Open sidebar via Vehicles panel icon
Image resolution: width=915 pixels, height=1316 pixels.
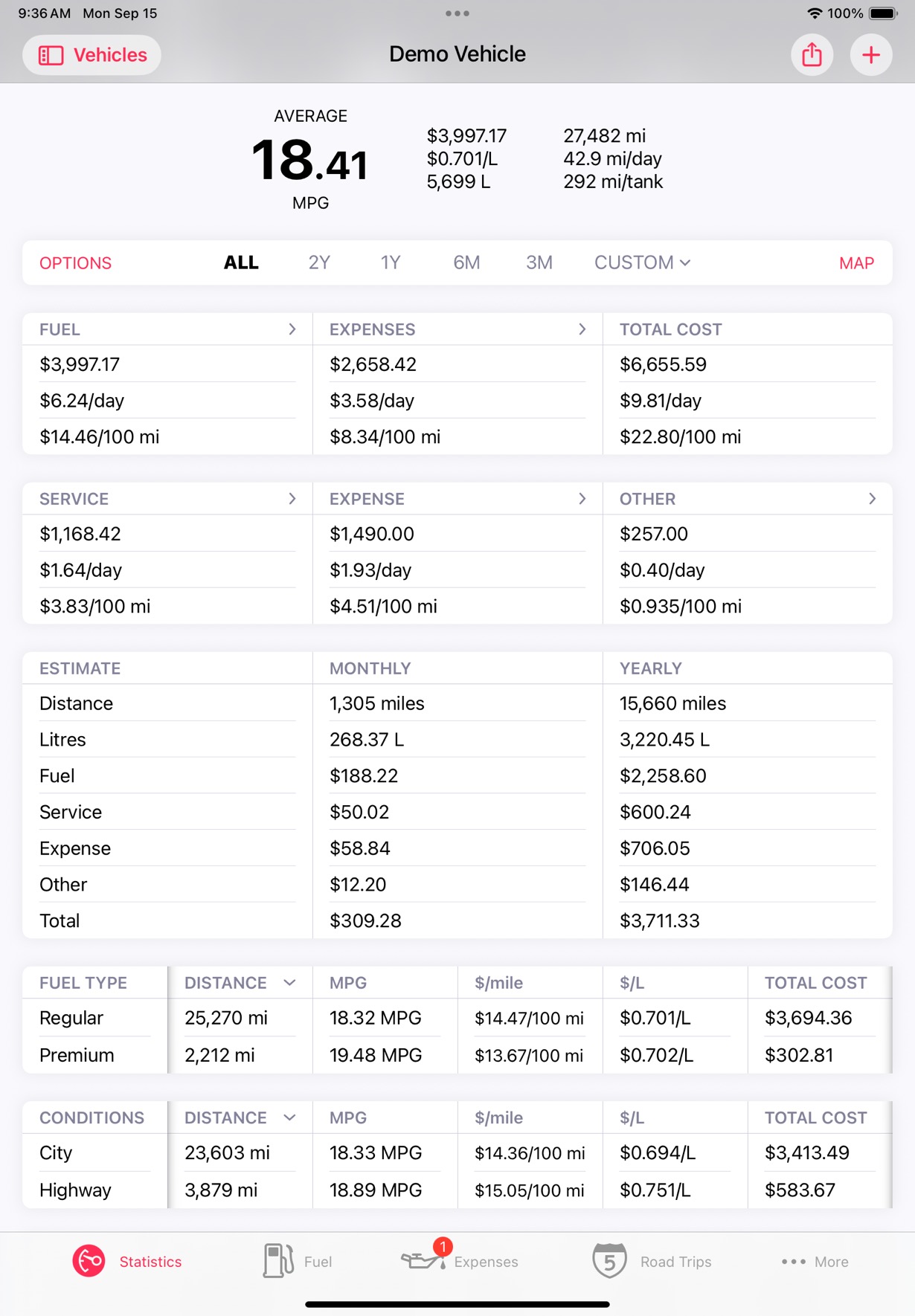51,55
